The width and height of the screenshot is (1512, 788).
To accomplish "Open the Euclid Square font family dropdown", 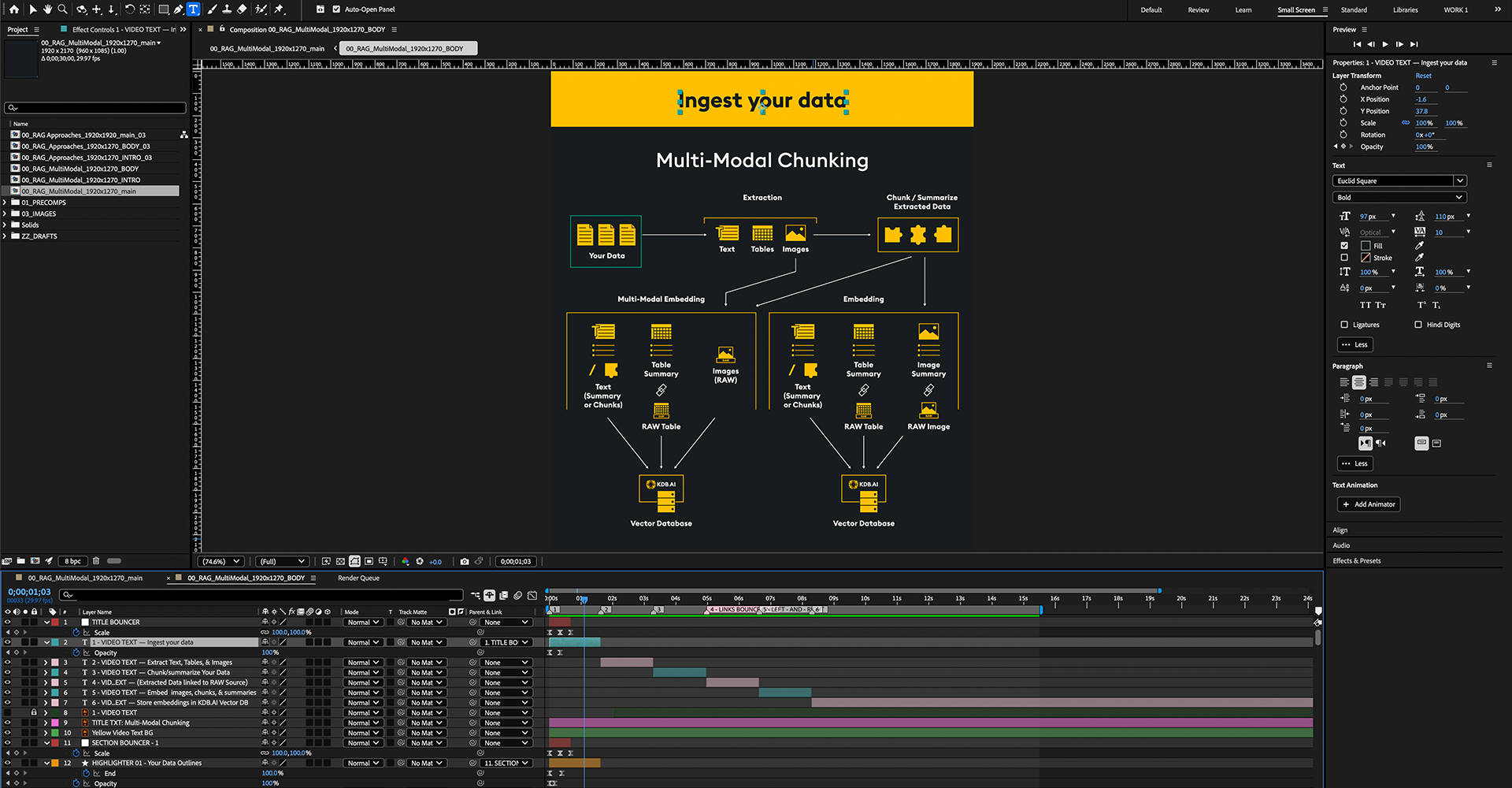I will [x=1460, y=181].
